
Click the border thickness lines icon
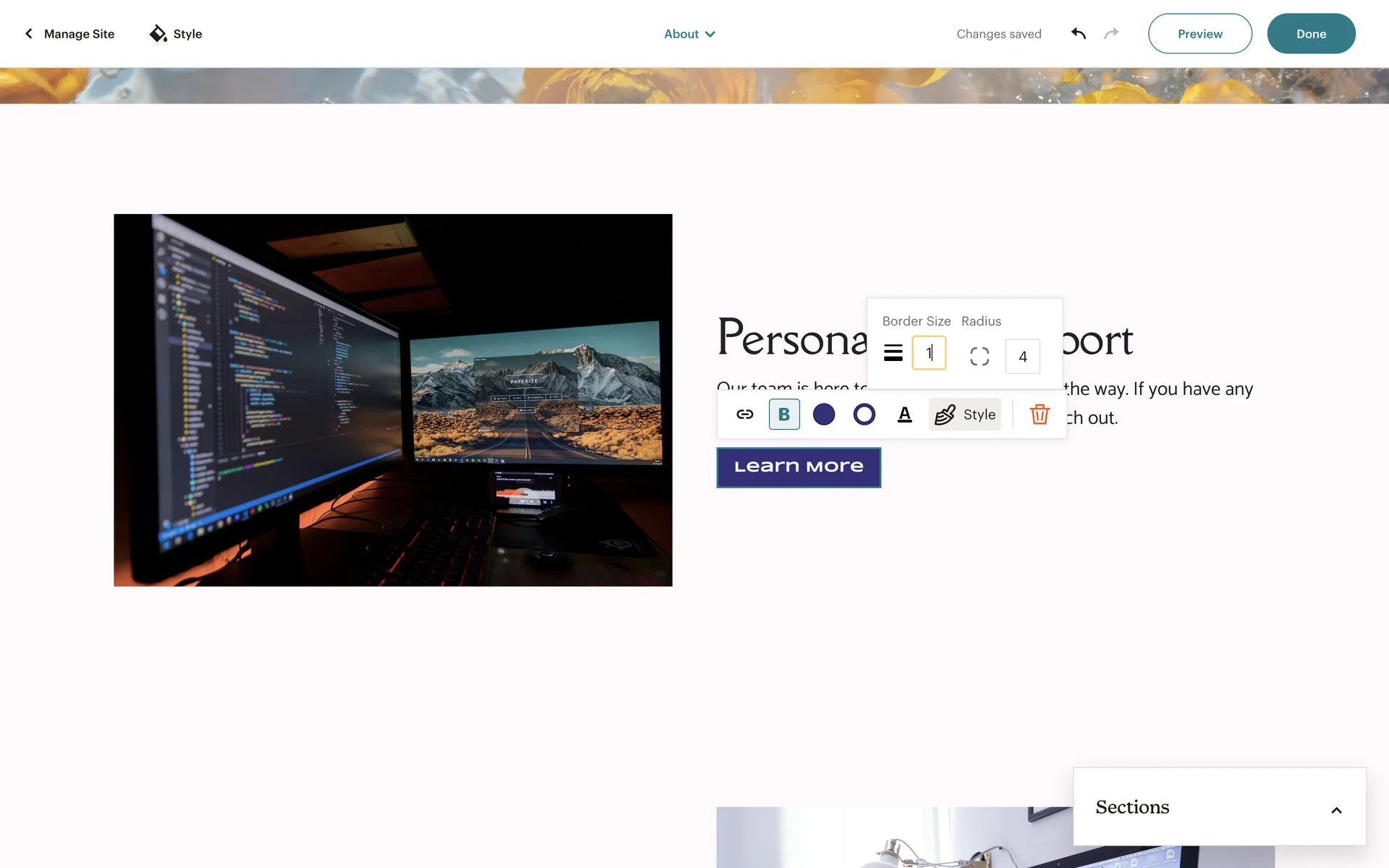893,353
